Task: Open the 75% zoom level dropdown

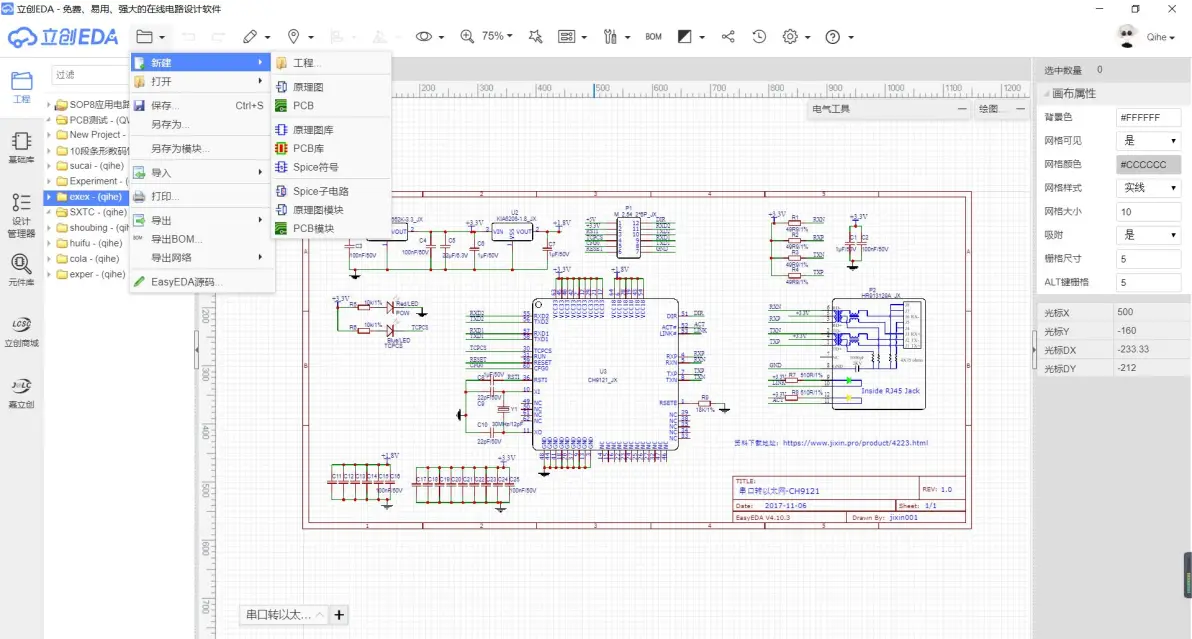Action: [497, 36]
